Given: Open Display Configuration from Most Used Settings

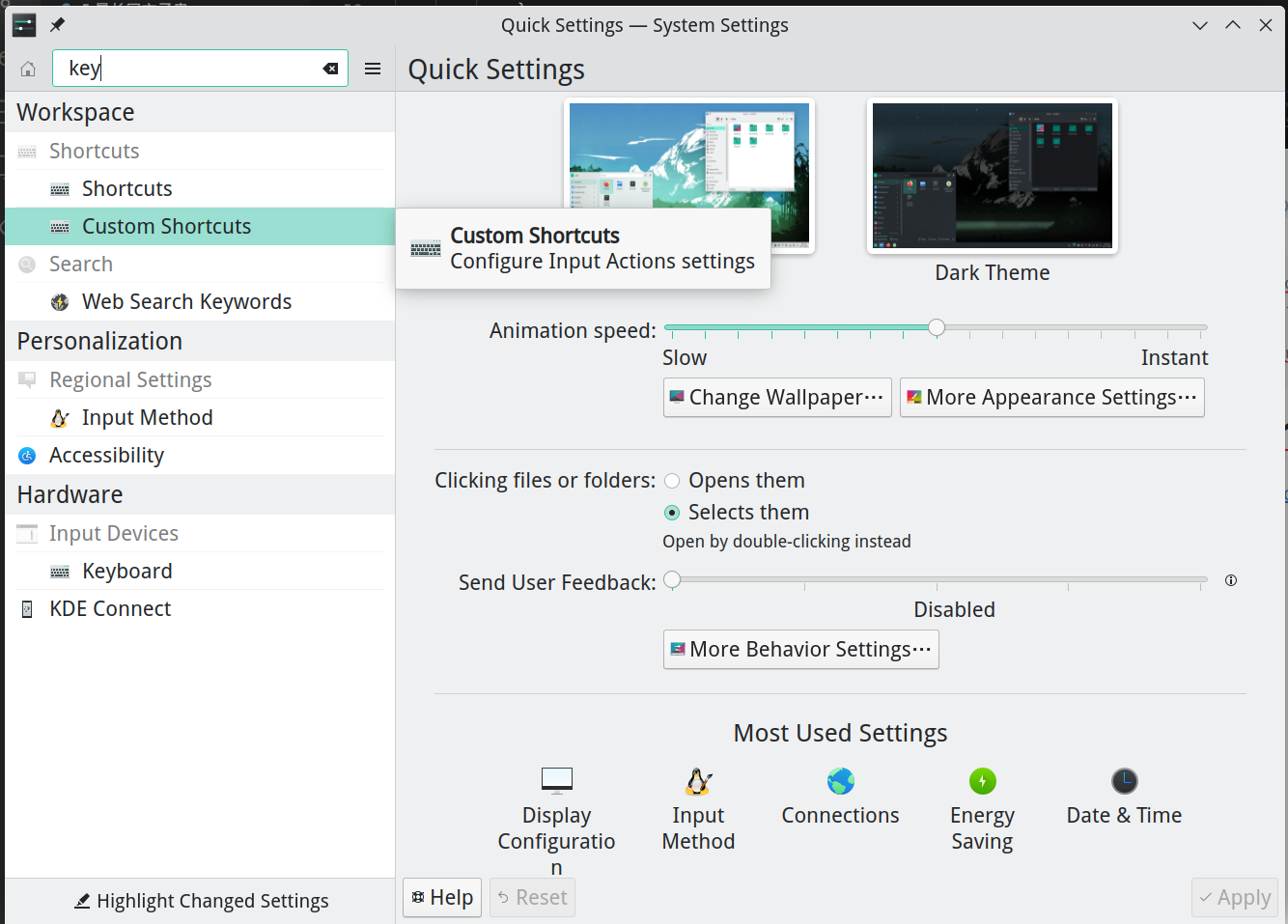Looking at the screenshot, I should pyautogui.click(x=557, y=780).
